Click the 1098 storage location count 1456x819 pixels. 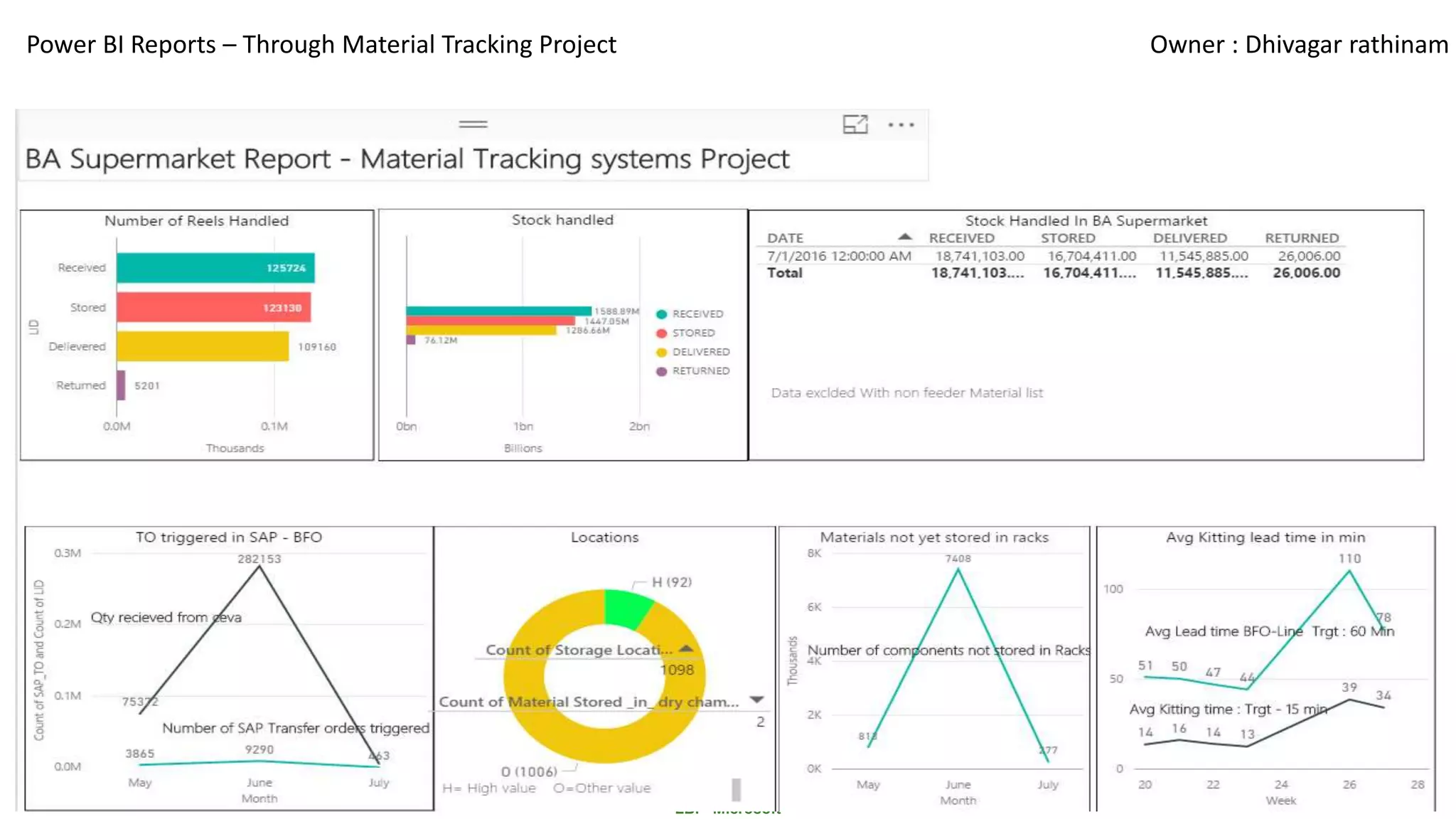coord(676,670)
